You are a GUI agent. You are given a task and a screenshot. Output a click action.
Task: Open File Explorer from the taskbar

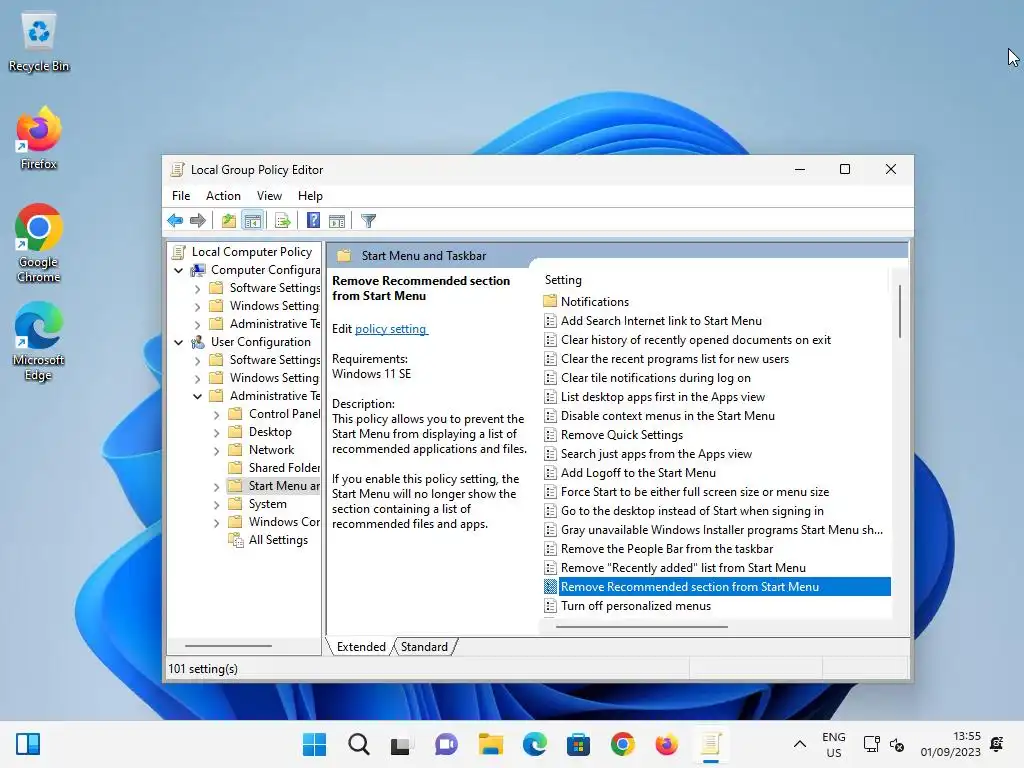point(490,744)
